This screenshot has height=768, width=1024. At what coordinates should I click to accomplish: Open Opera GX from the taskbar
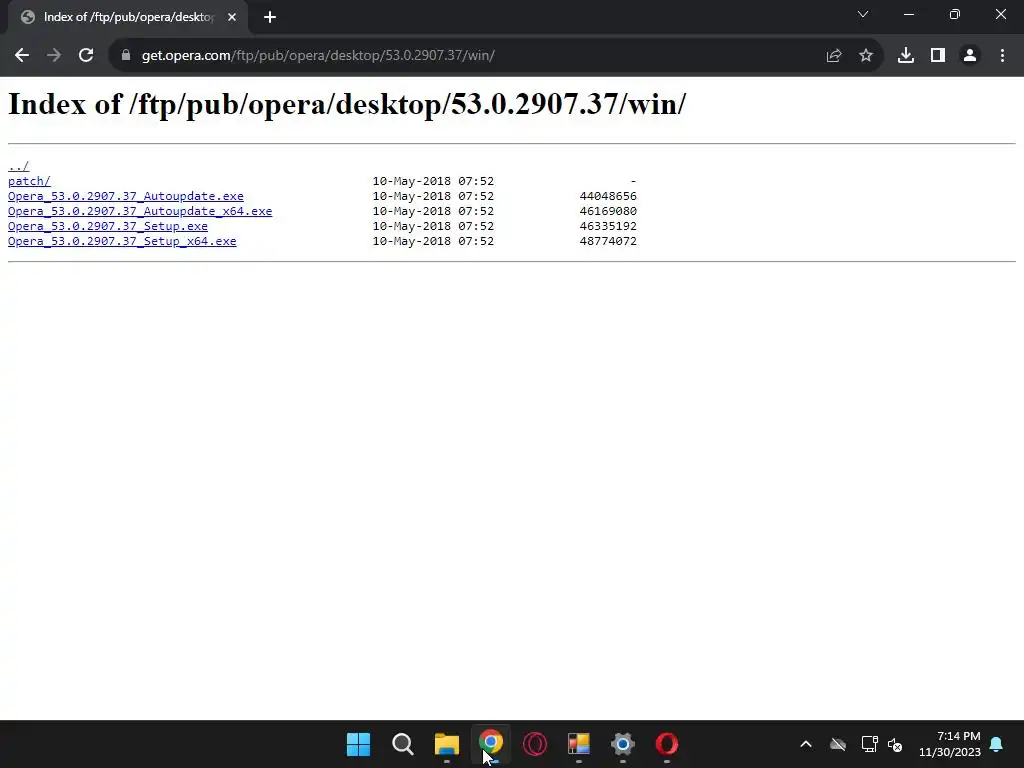[x=535, y=744]
